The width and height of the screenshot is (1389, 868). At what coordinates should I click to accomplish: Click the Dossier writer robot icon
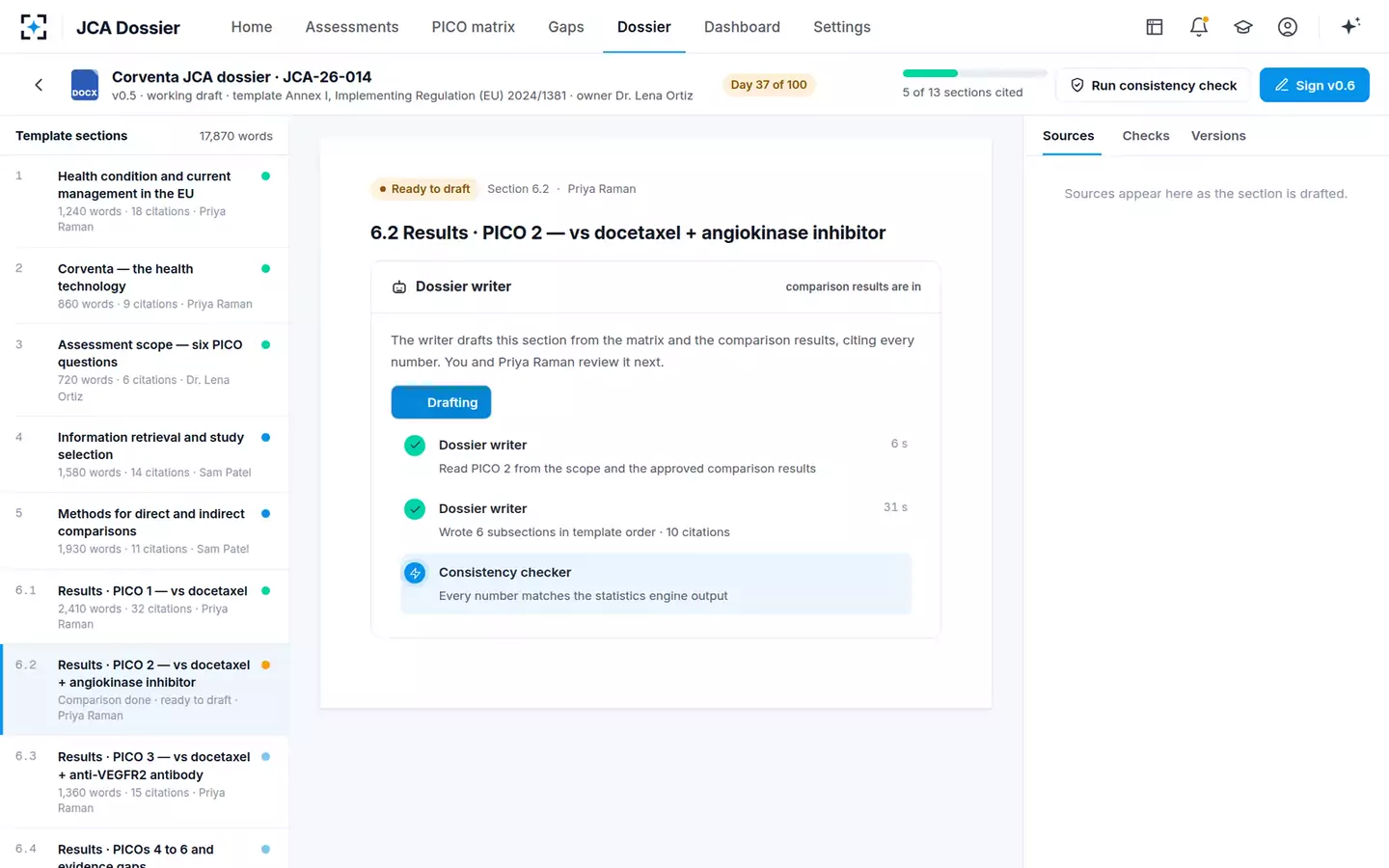click(399, 286)
